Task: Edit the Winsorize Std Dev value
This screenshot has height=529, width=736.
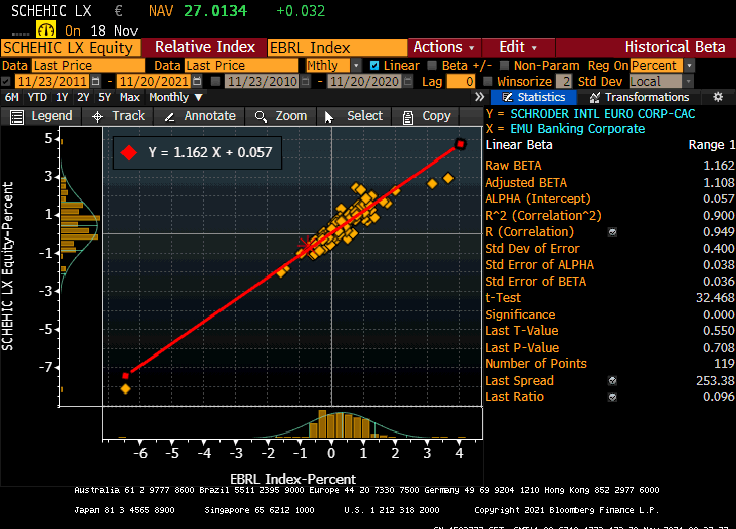Action: pyautogui.click(x=564, y=82)
